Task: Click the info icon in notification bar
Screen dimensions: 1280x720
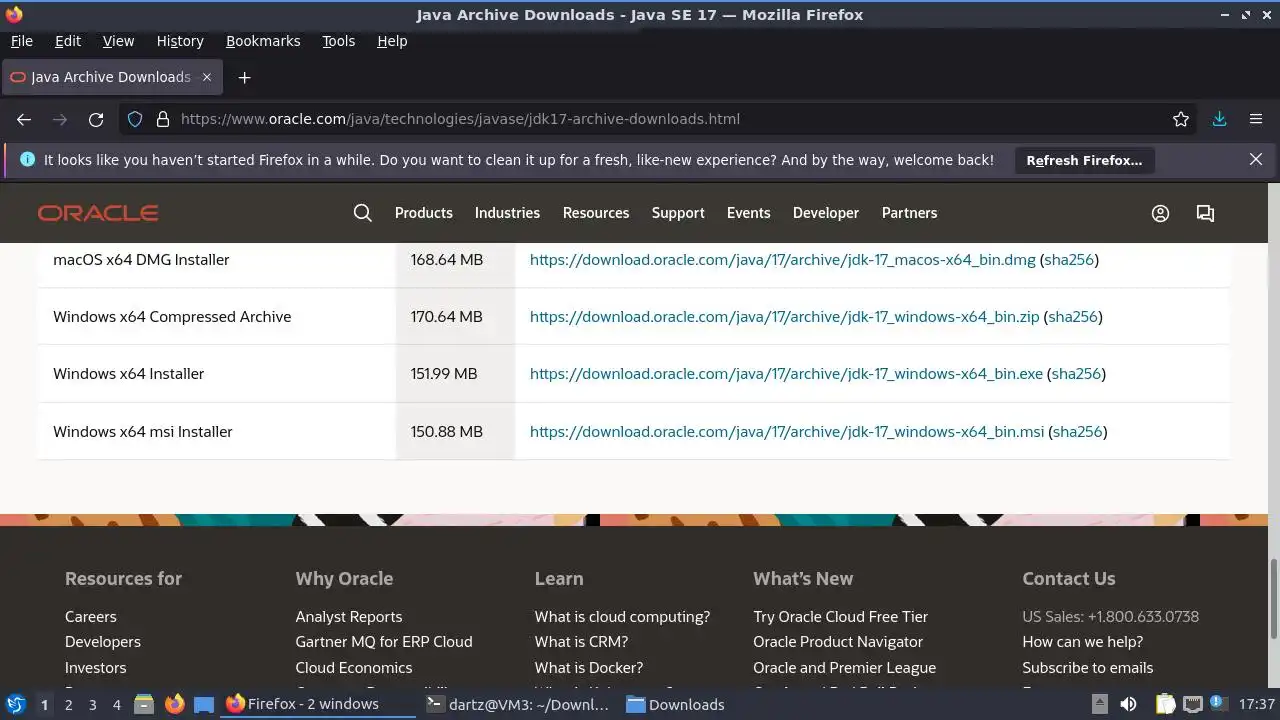Action: [x=27, y=159]
